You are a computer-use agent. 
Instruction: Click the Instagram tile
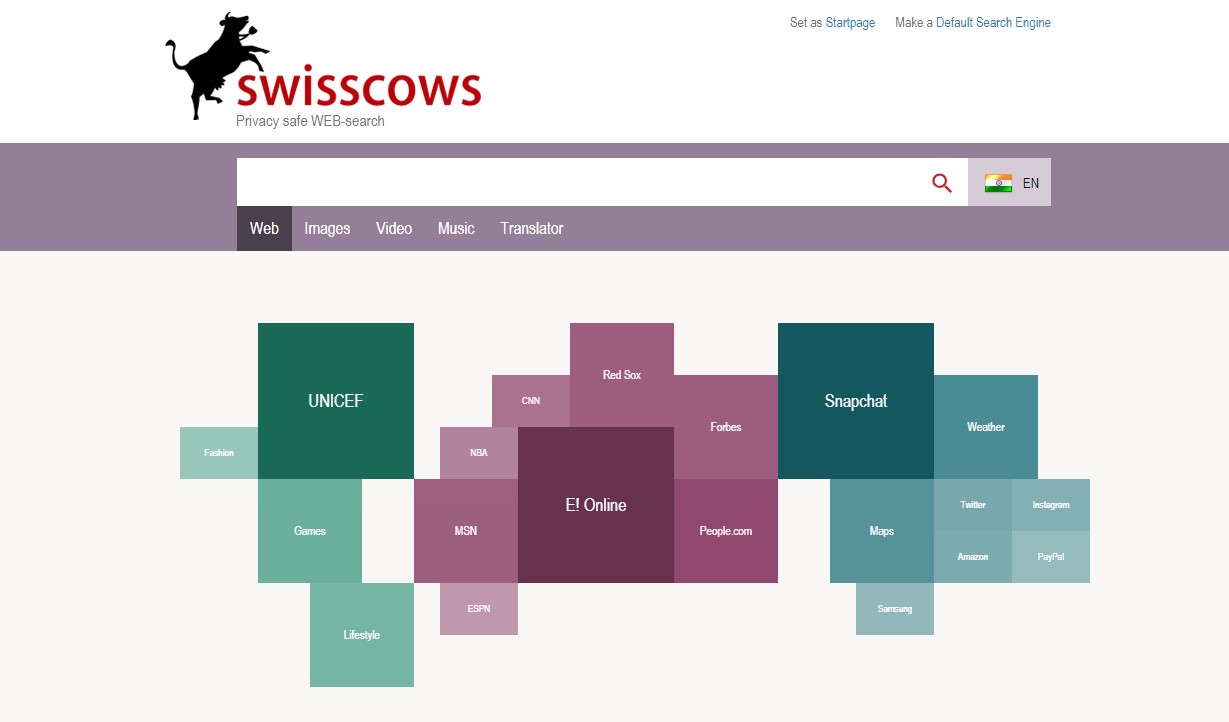pos(1051,505)
